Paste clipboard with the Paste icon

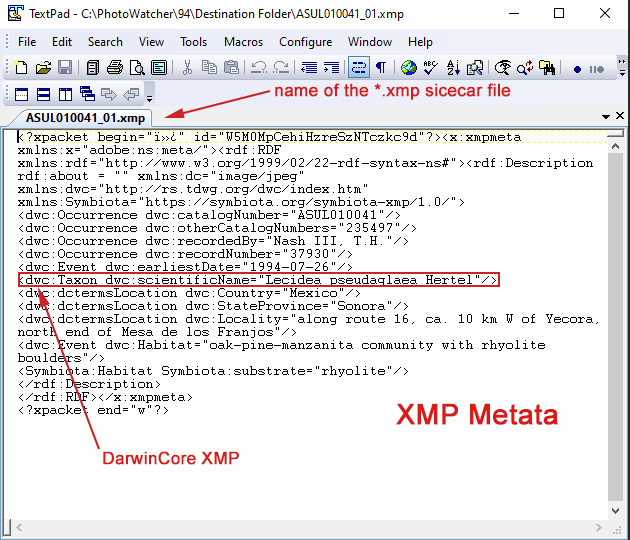point(231,68)
